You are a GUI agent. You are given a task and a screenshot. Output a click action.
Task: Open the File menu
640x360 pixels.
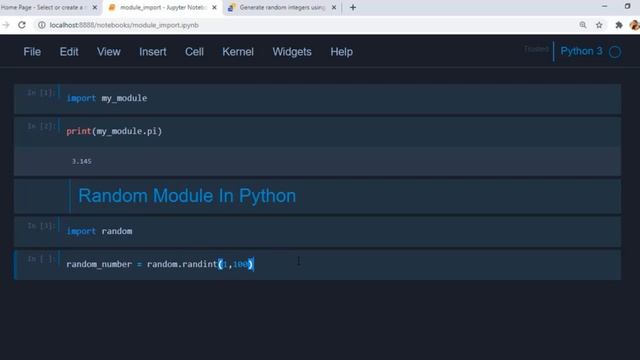pyautogui.click(x=32, y=52)
